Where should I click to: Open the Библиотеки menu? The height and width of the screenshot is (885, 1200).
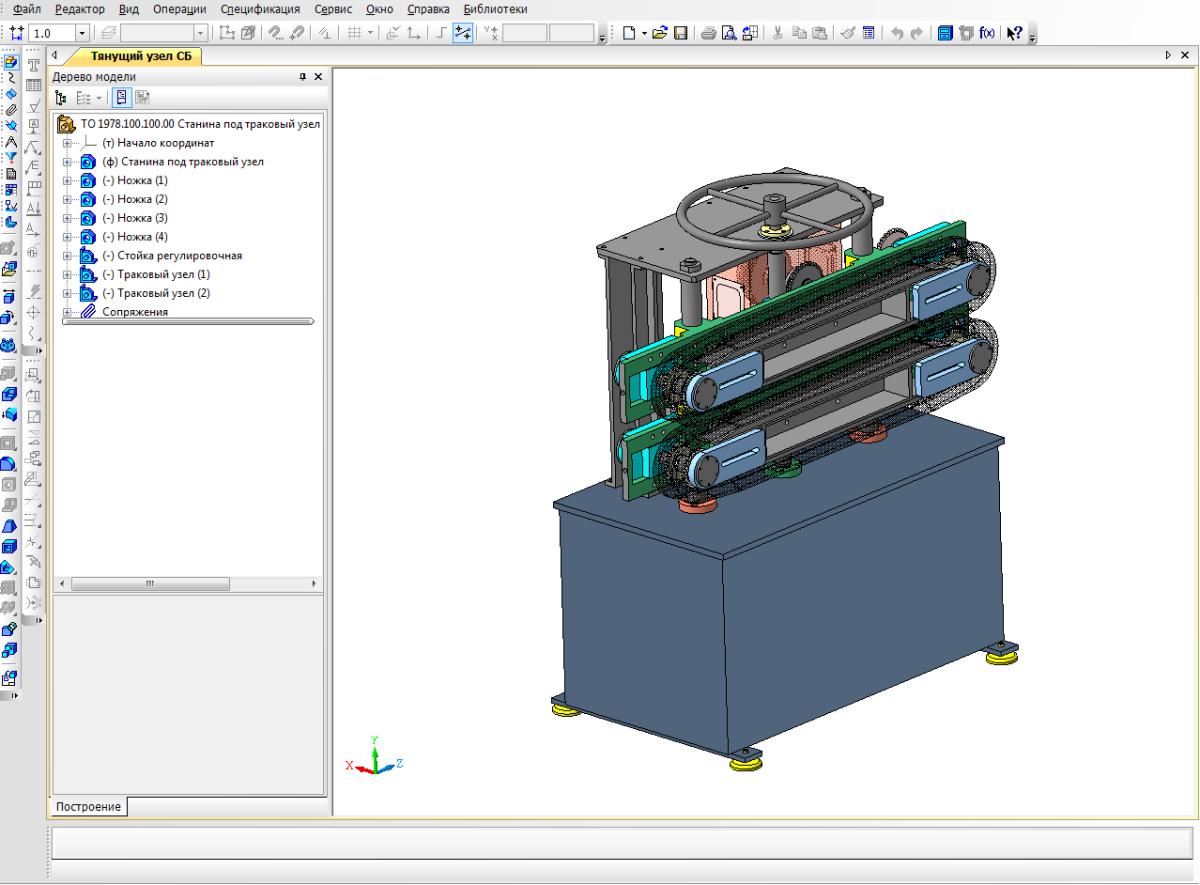(x=494, y=9)
